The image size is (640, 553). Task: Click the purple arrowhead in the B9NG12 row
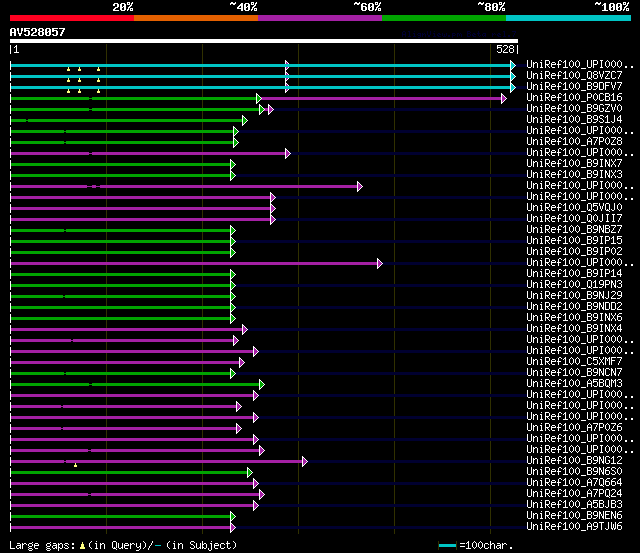[x=304, y=462]
